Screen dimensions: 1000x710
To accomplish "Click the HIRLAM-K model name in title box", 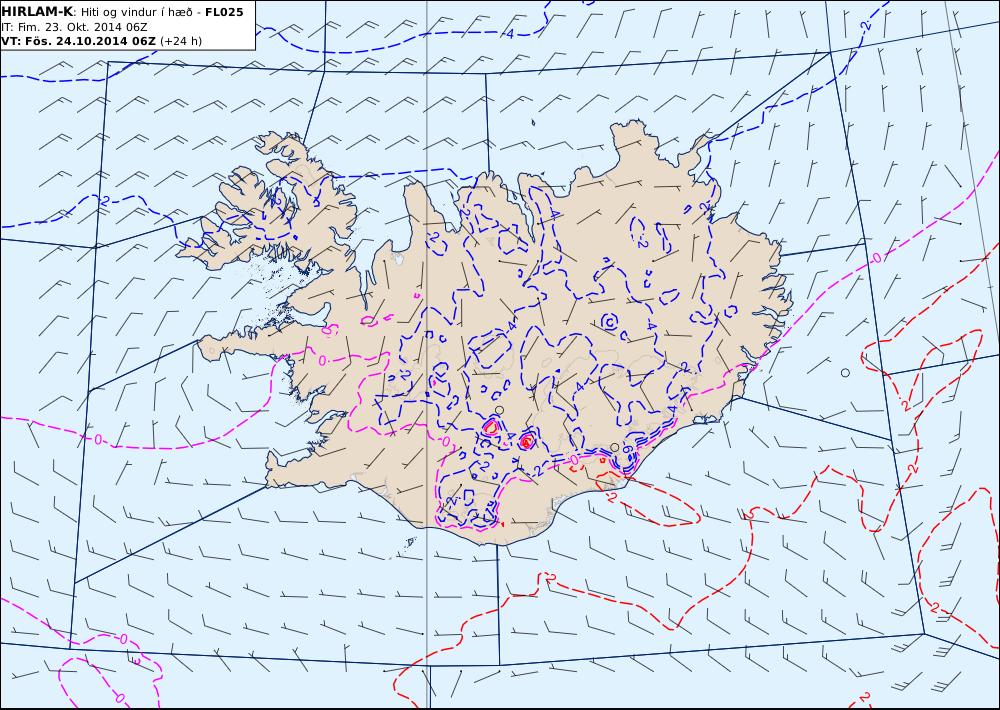I will pos(38,12).
